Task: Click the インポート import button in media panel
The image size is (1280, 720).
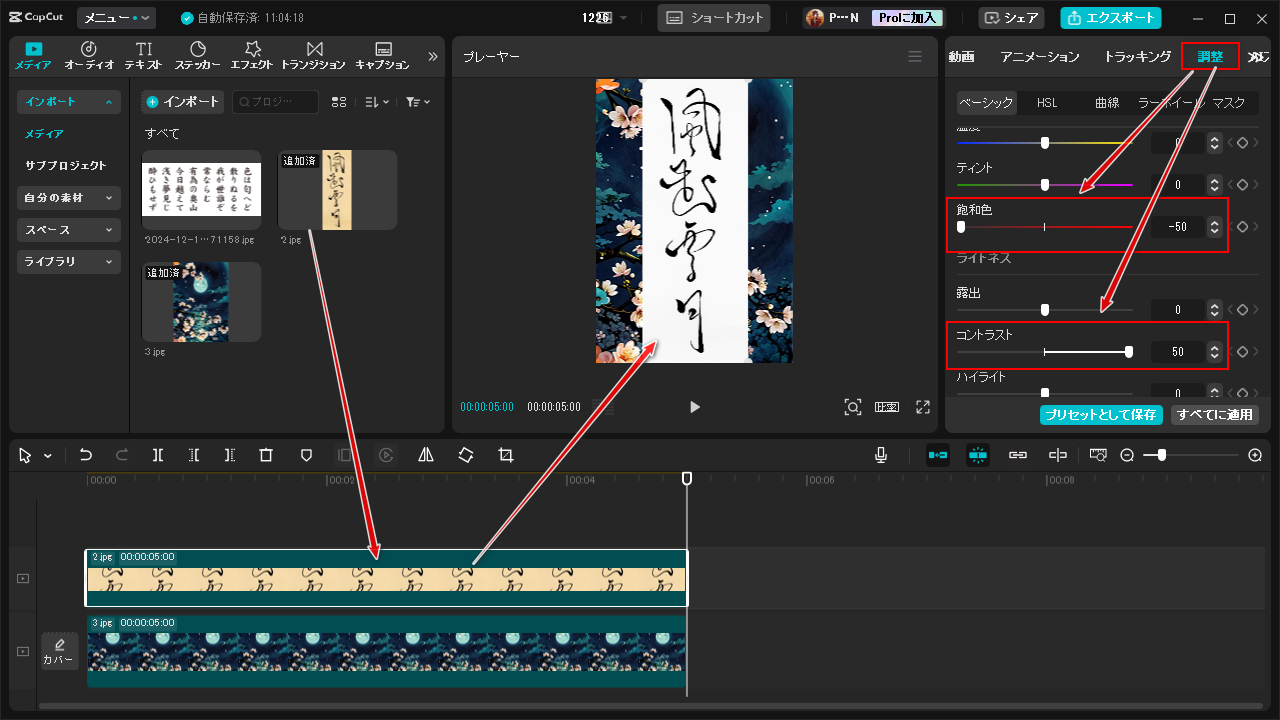Action: [x=183, y=102]
